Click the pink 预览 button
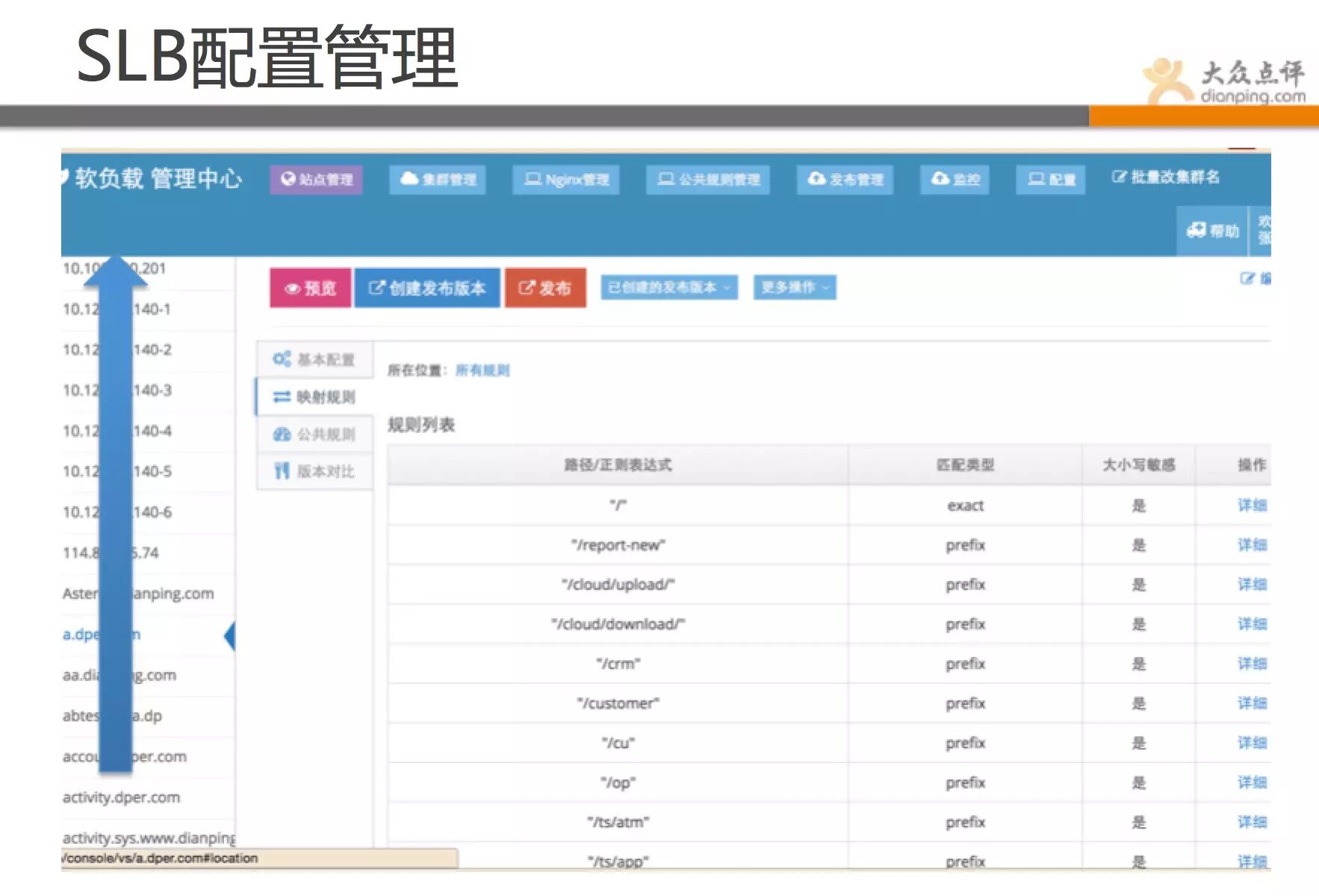The image size is (1319, 896). [x=311, y=287]
